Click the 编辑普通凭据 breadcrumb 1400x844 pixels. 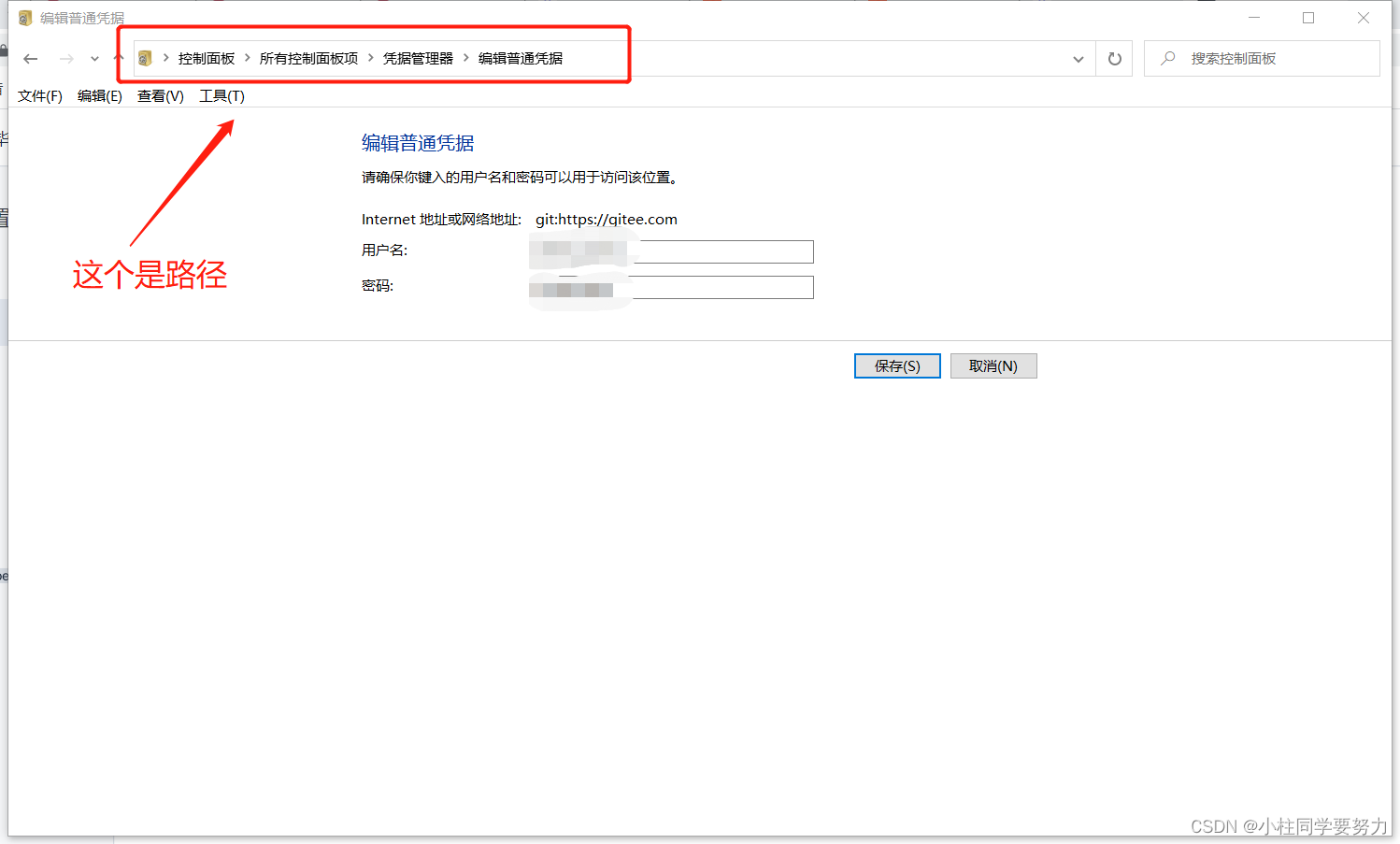click(x=521, y=58)
